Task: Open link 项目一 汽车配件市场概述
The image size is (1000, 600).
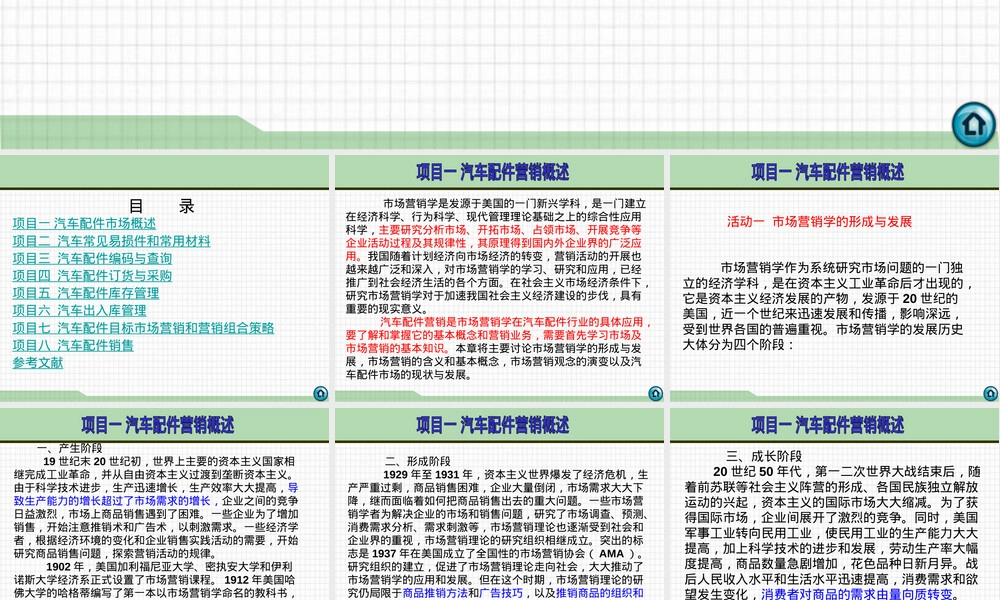Action: (x=84, y=224)
